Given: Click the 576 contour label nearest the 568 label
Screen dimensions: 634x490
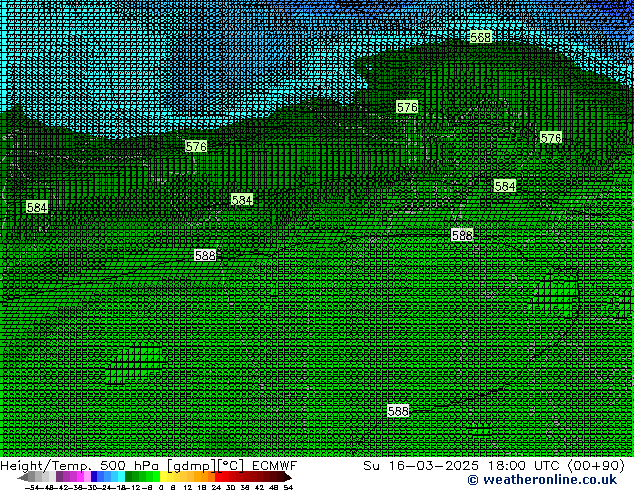Looking at the screenshot, I should click(x=407, y=107).
